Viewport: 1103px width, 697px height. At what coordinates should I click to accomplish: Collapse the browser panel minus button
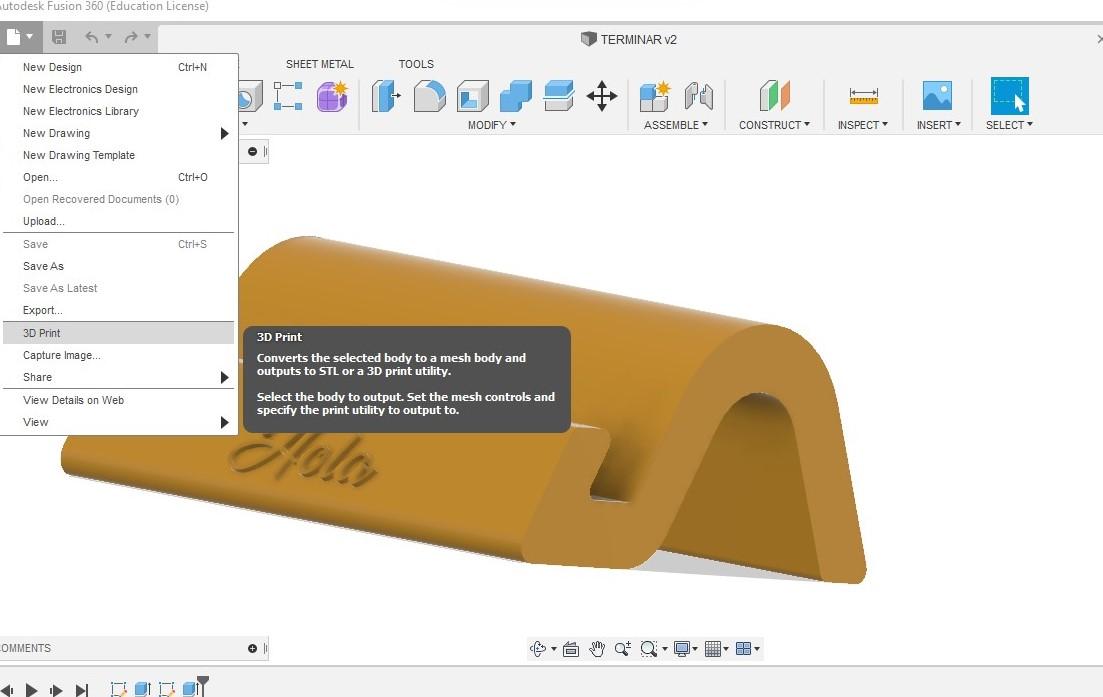[x=252, y=151]
